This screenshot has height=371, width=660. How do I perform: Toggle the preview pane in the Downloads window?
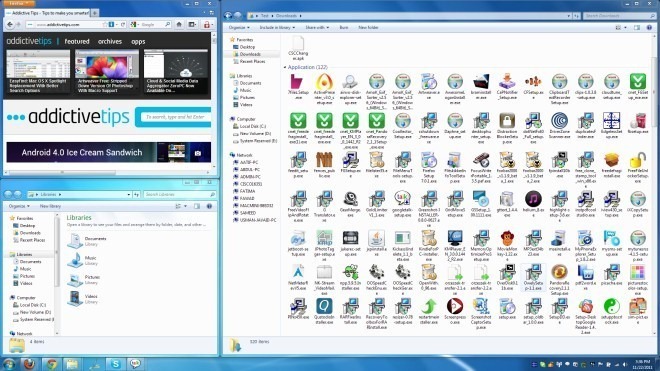coord(637,27)
